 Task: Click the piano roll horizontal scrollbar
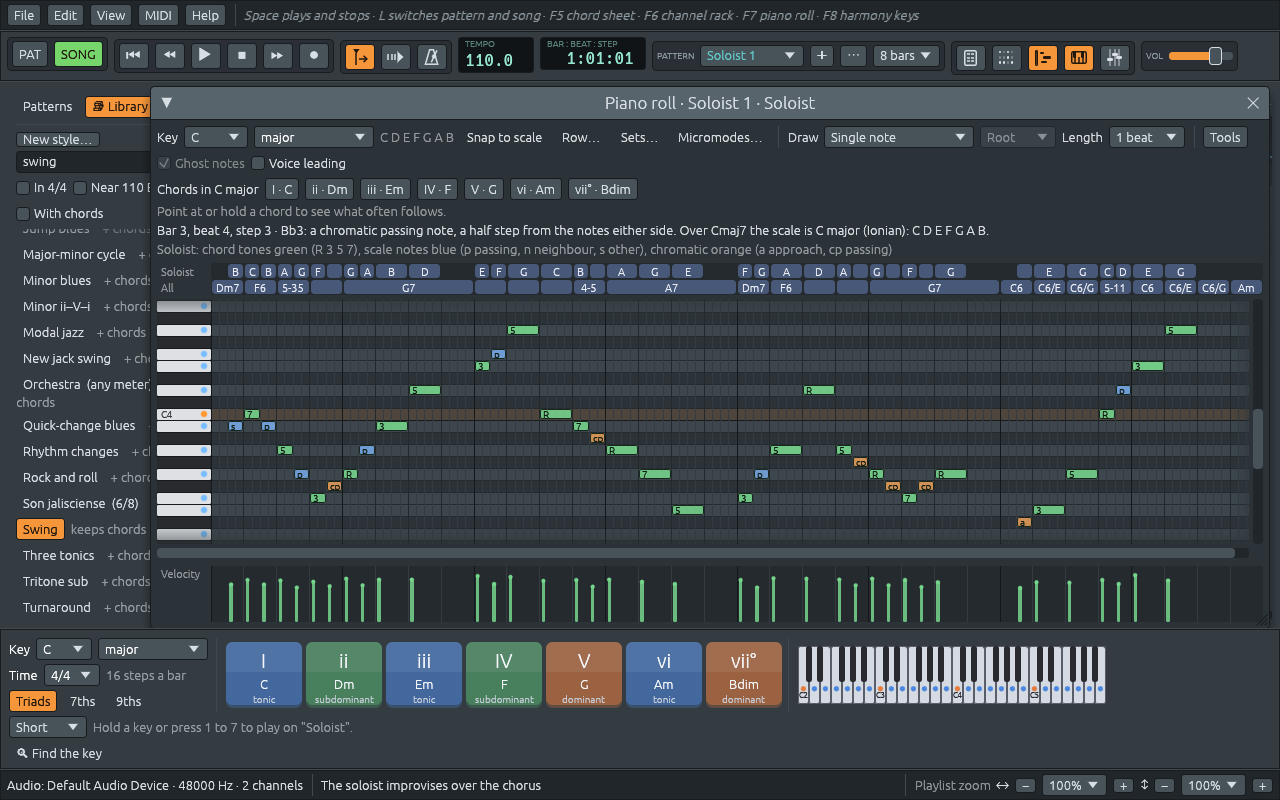pyautogui.click(x=696, y=553)
